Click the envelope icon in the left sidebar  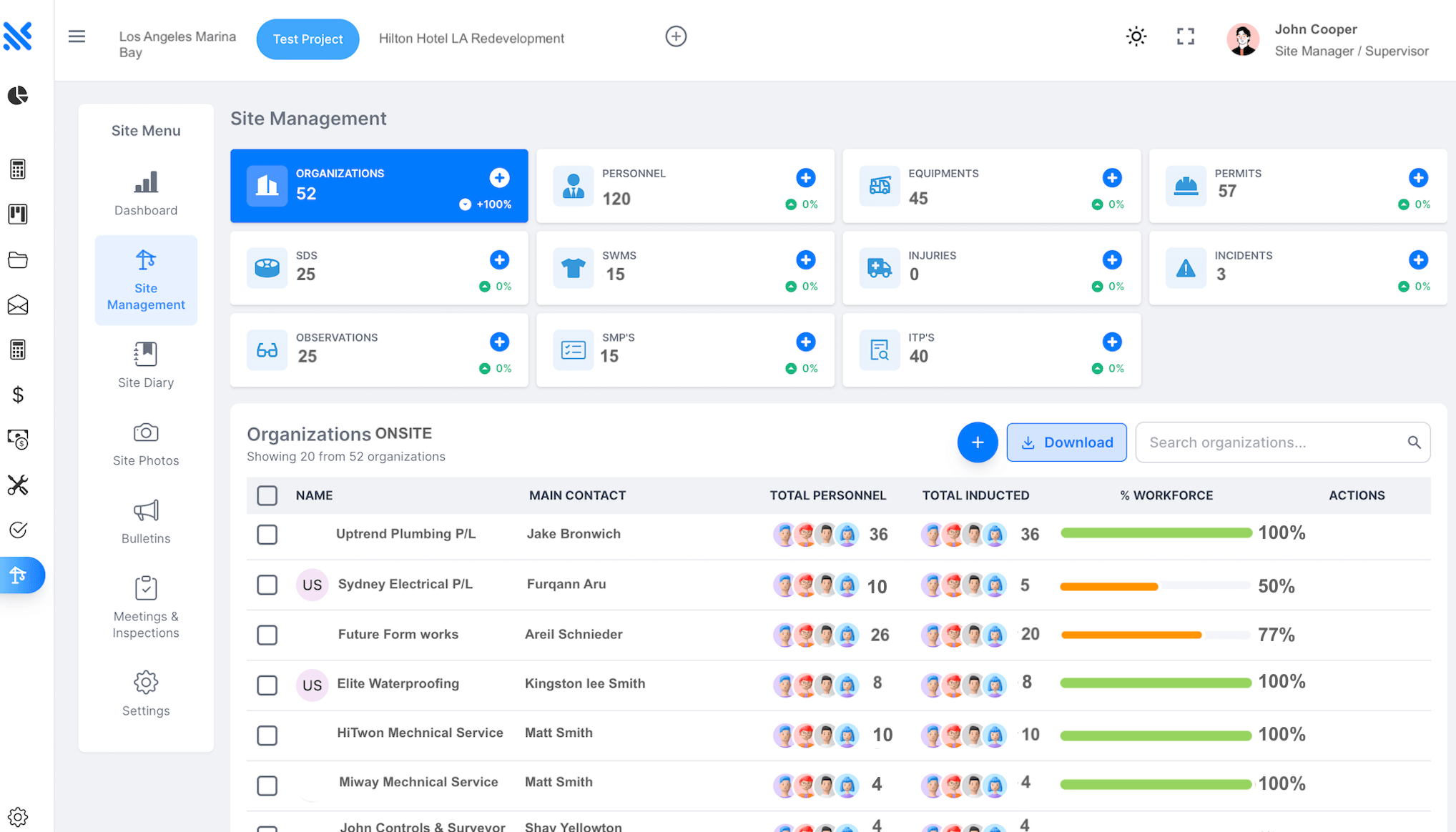point(18,305)
